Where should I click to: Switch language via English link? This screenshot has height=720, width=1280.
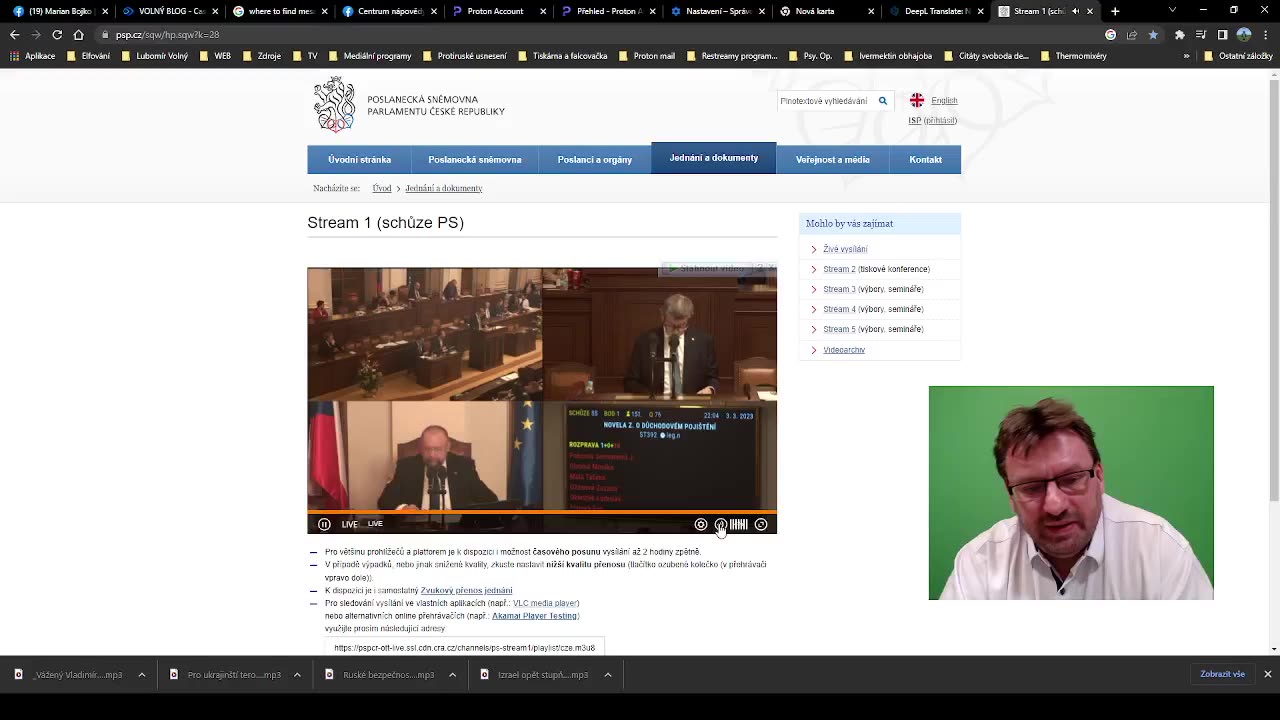click(944, 100)
